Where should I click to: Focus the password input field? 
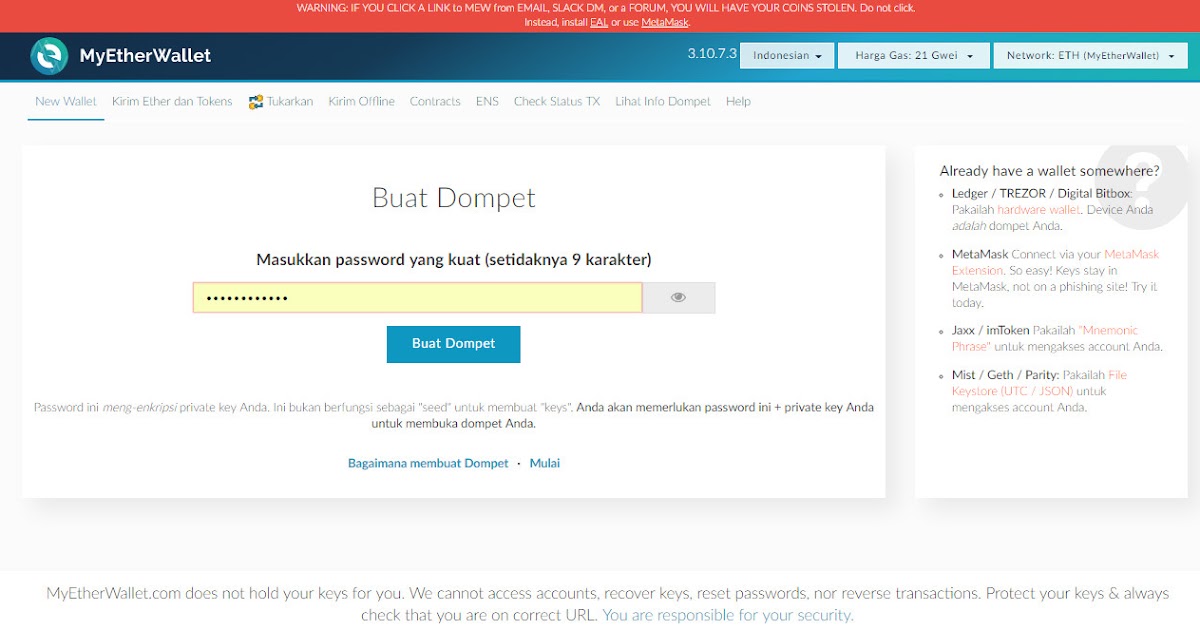click(417, 298)
